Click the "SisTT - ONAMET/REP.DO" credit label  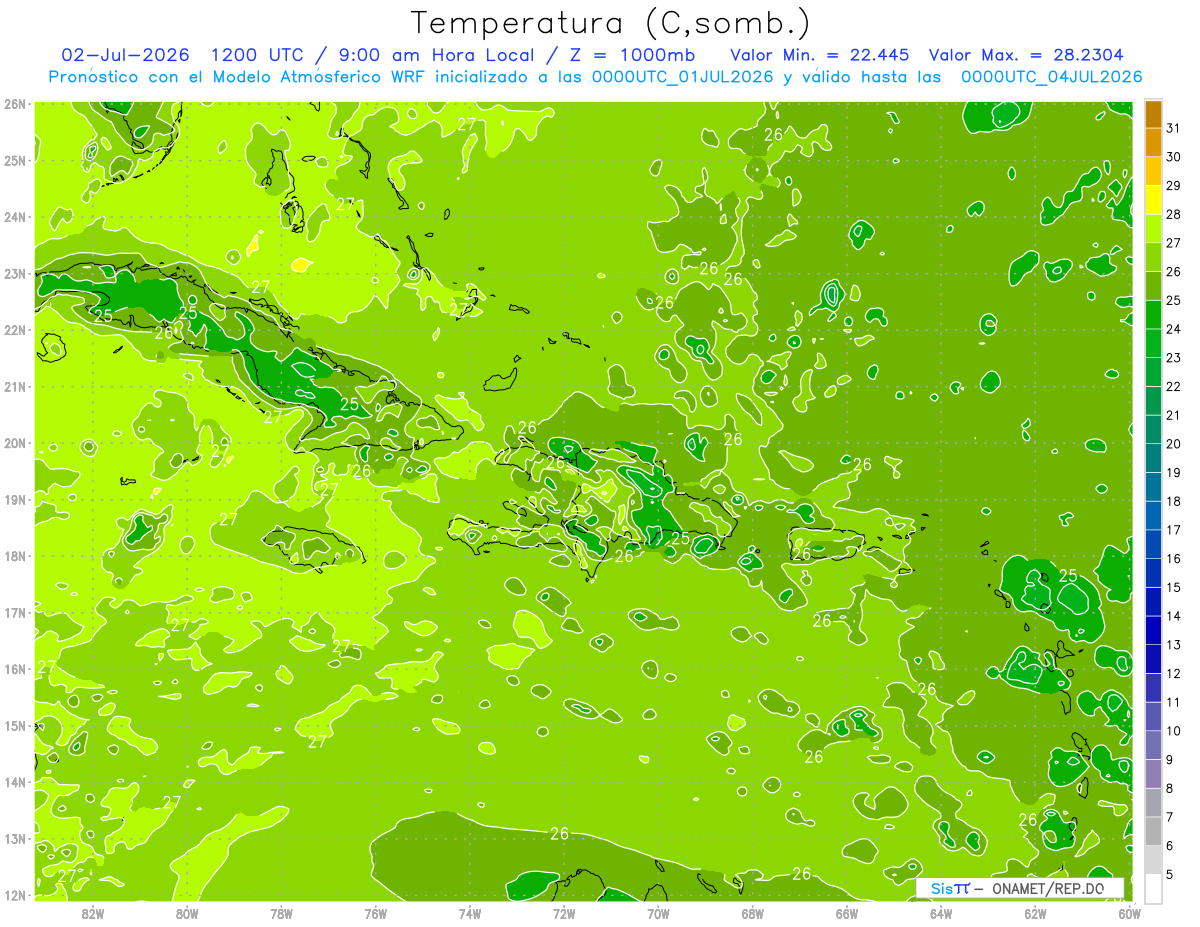click(x=1018, y=888)
